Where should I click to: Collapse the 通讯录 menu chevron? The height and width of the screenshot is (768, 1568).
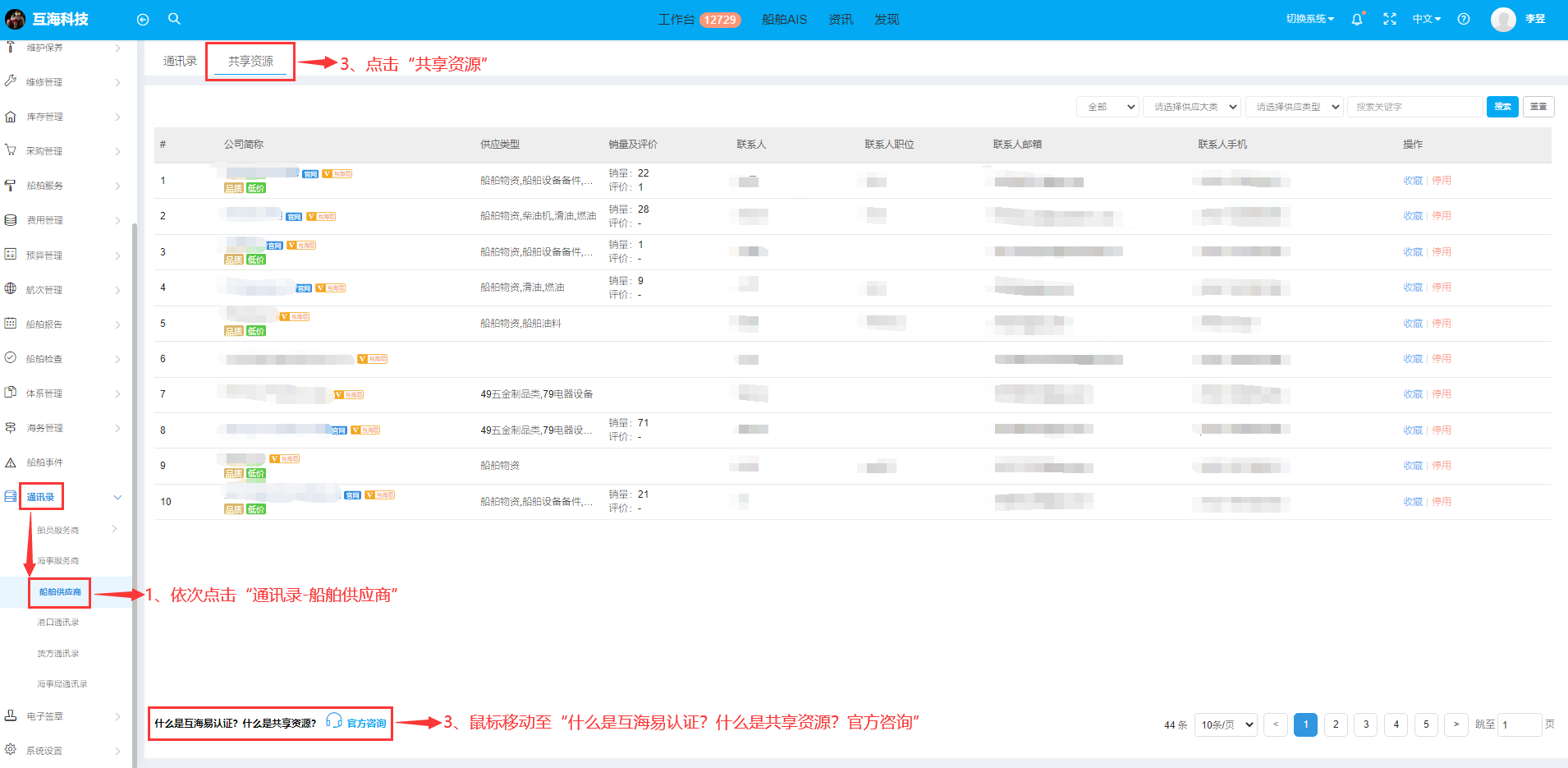(117, 497)
